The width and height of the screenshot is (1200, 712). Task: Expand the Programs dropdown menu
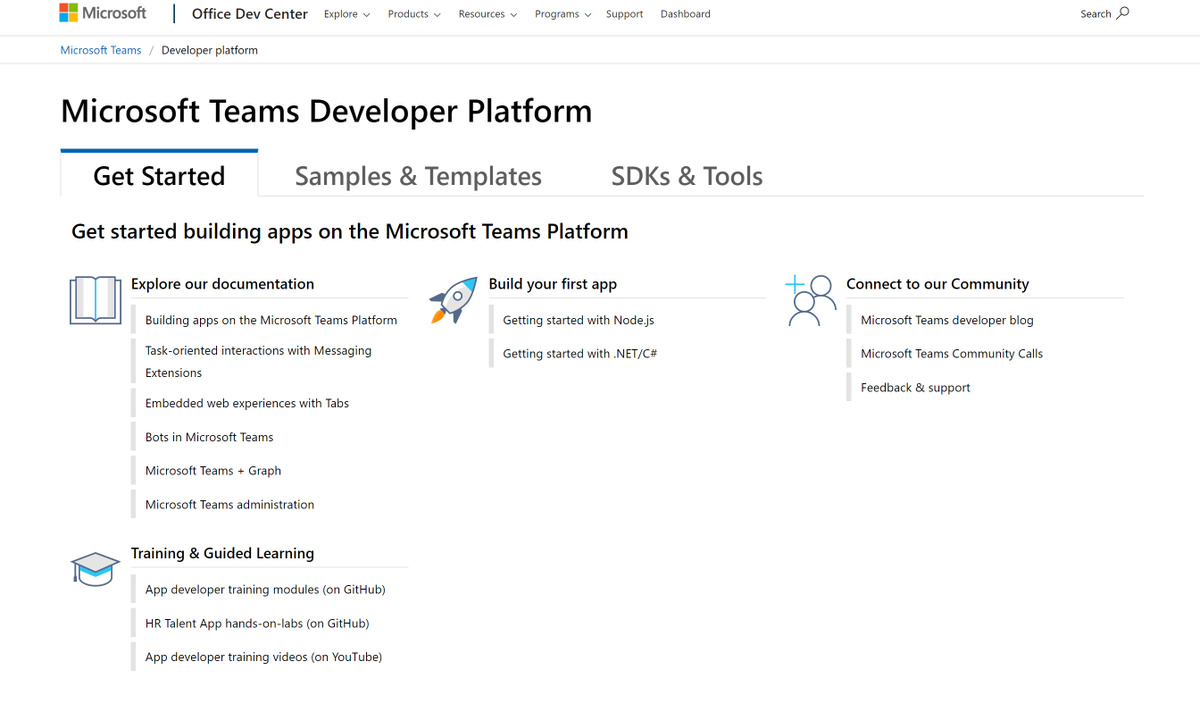pos(563,14)
